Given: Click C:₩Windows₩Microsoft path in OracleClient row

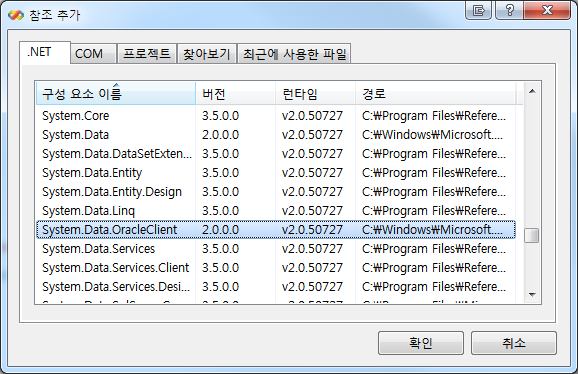Looking at the screenshot, I should pos(432,230).
